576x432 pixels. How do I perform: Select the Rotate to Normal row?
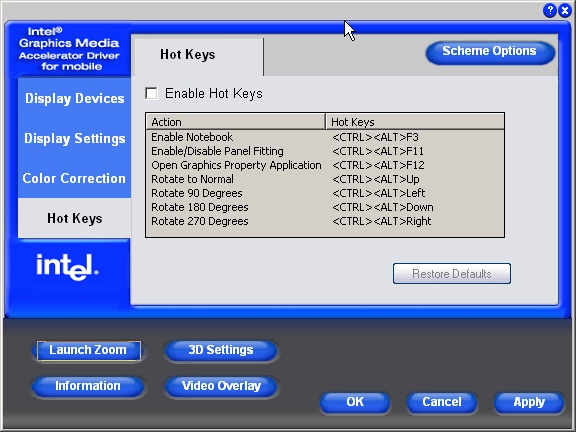click(325, 179)
